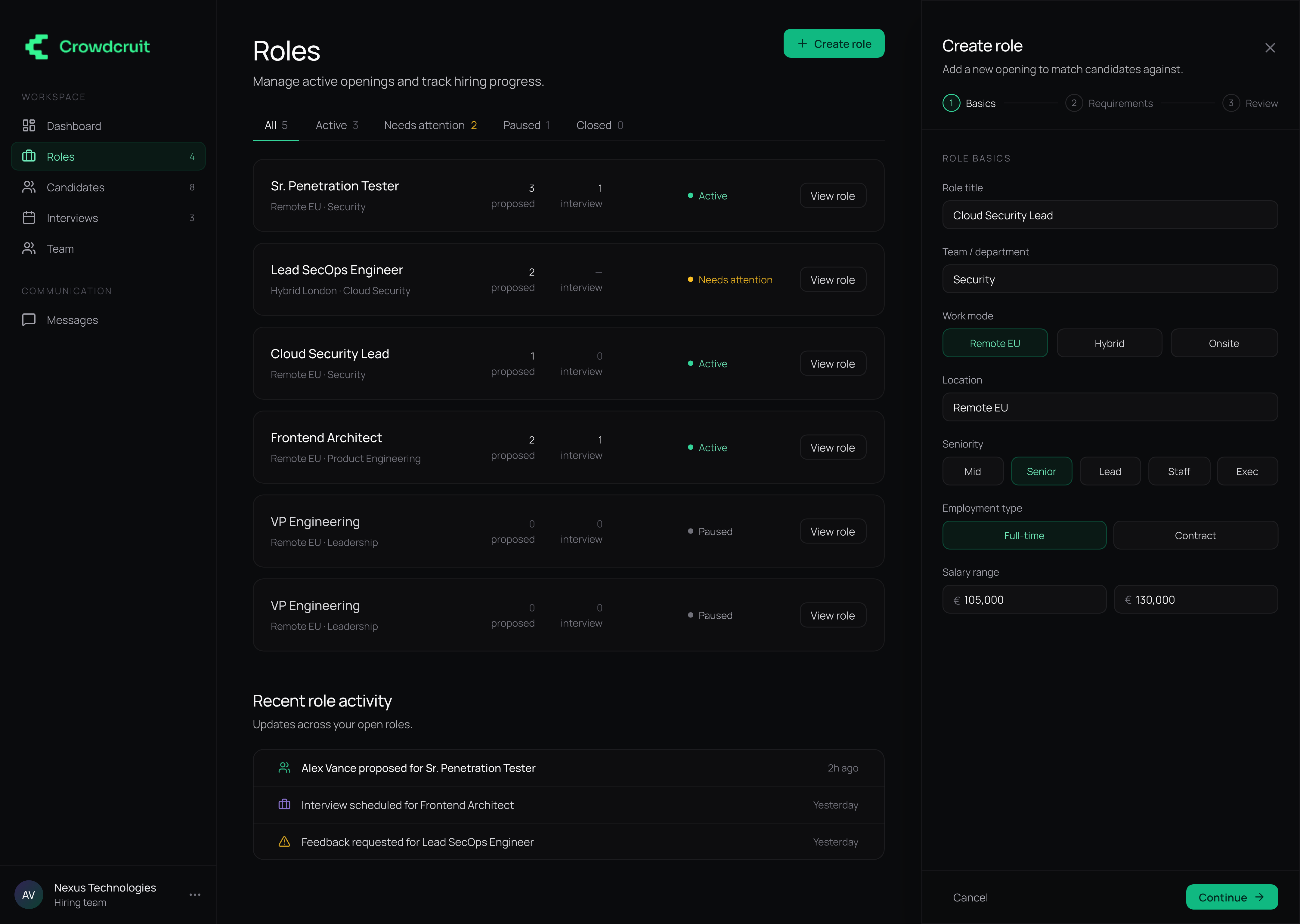Choose Exec seniority level
1300x924 pixels.
tap(1247, 471)
